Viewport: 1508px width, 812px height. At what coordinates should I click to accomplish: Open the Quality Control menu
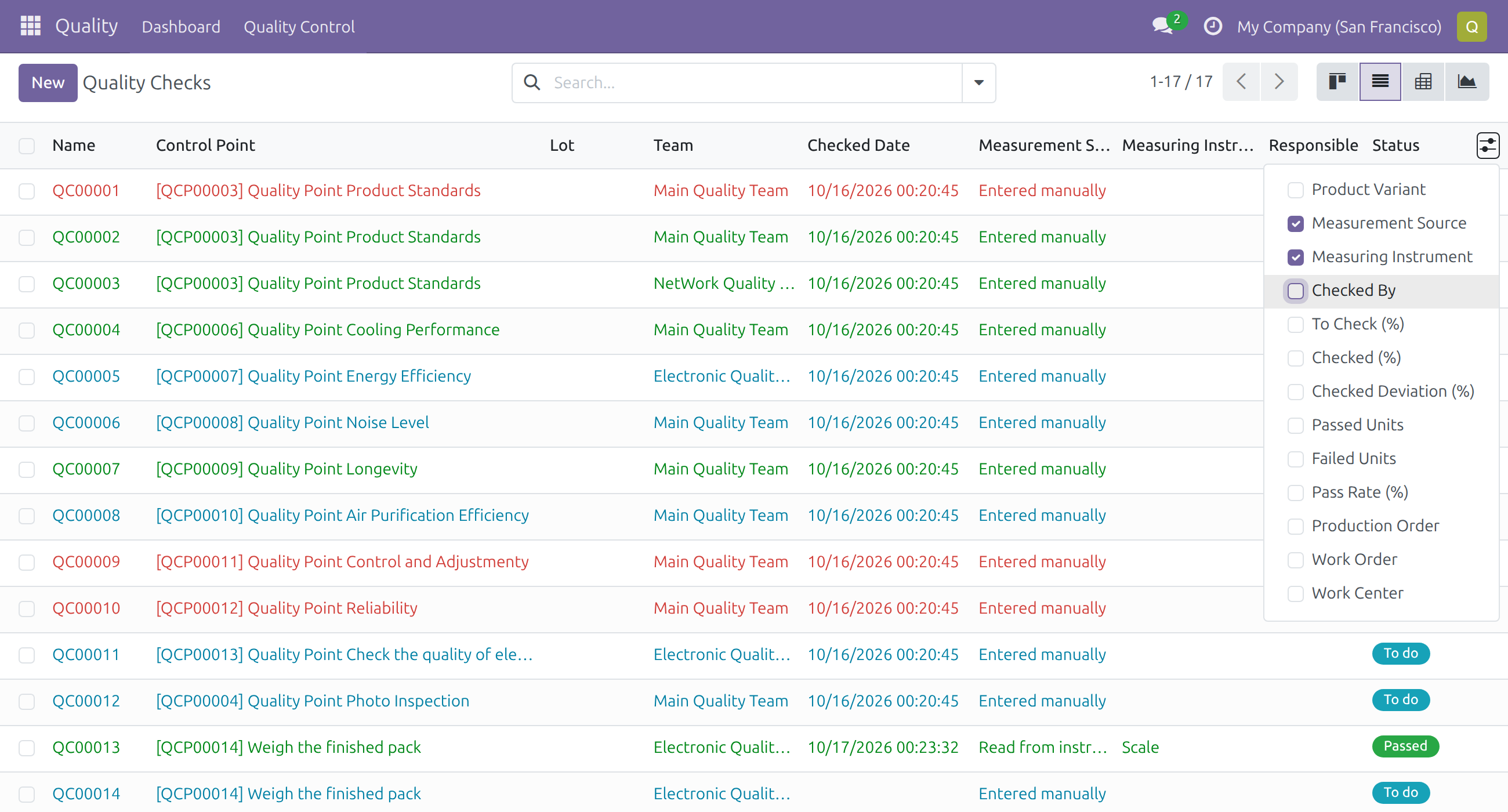pyautogui.click(x=299, y=27)
